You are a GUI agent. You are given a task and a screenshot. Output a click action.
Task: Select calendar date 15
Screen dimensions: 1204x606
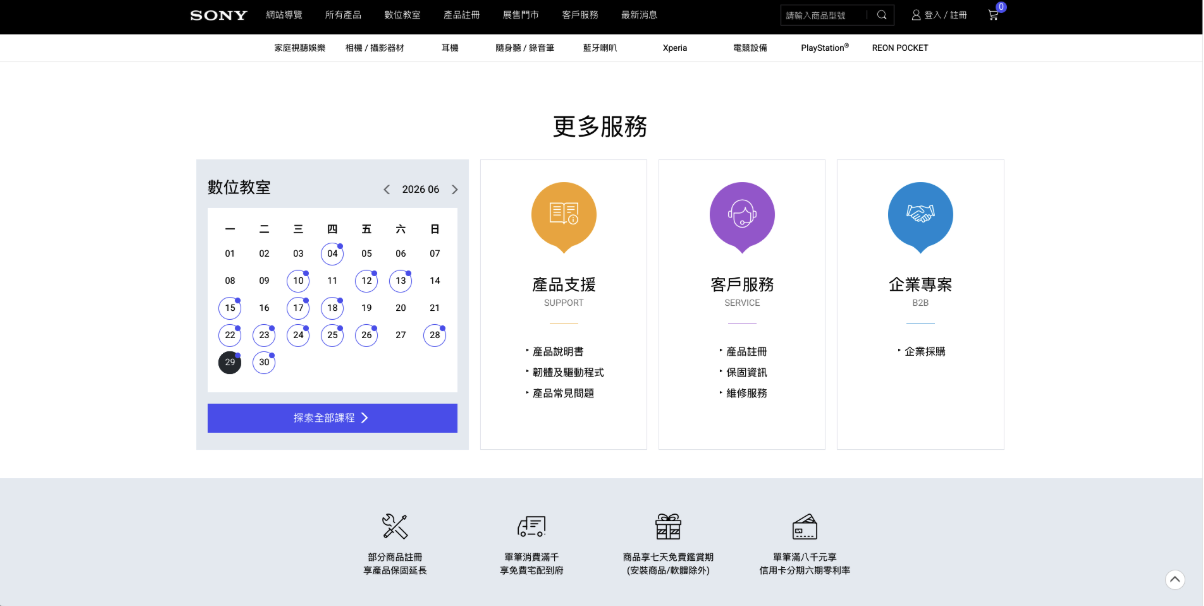[x=230, y=308]
